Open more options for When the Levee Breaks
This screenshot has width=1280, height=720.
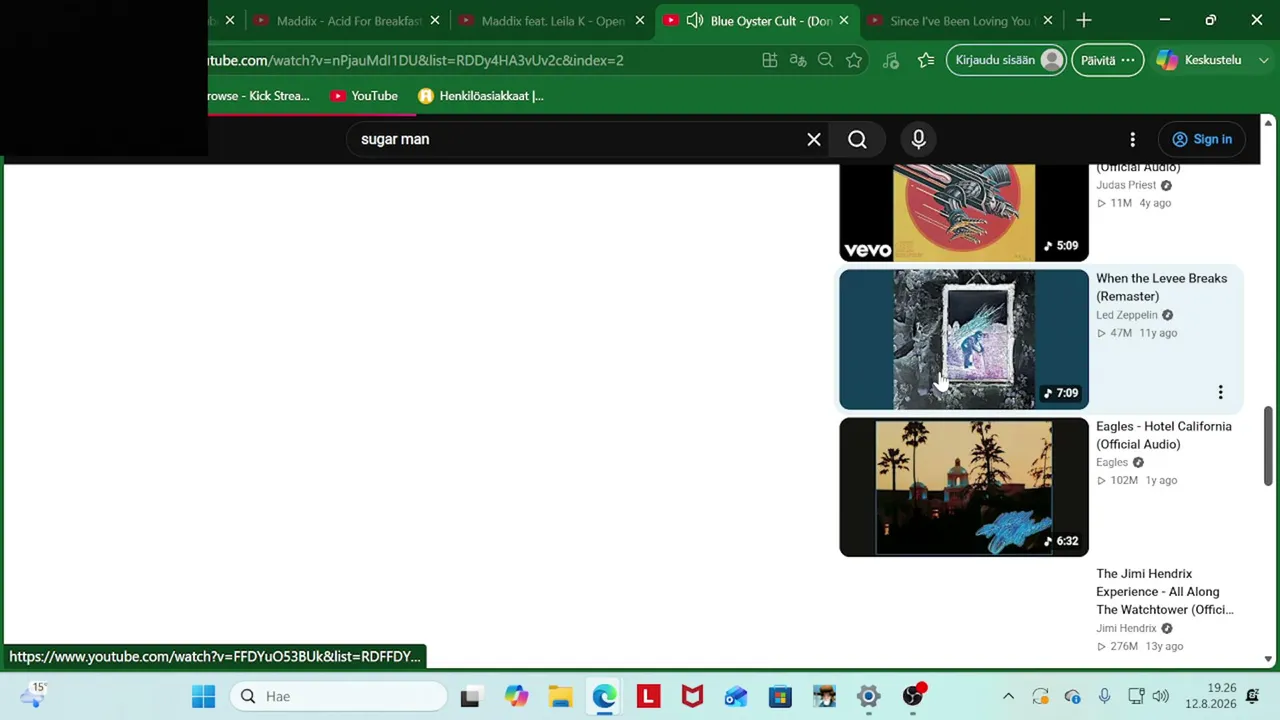[1220, 392]
